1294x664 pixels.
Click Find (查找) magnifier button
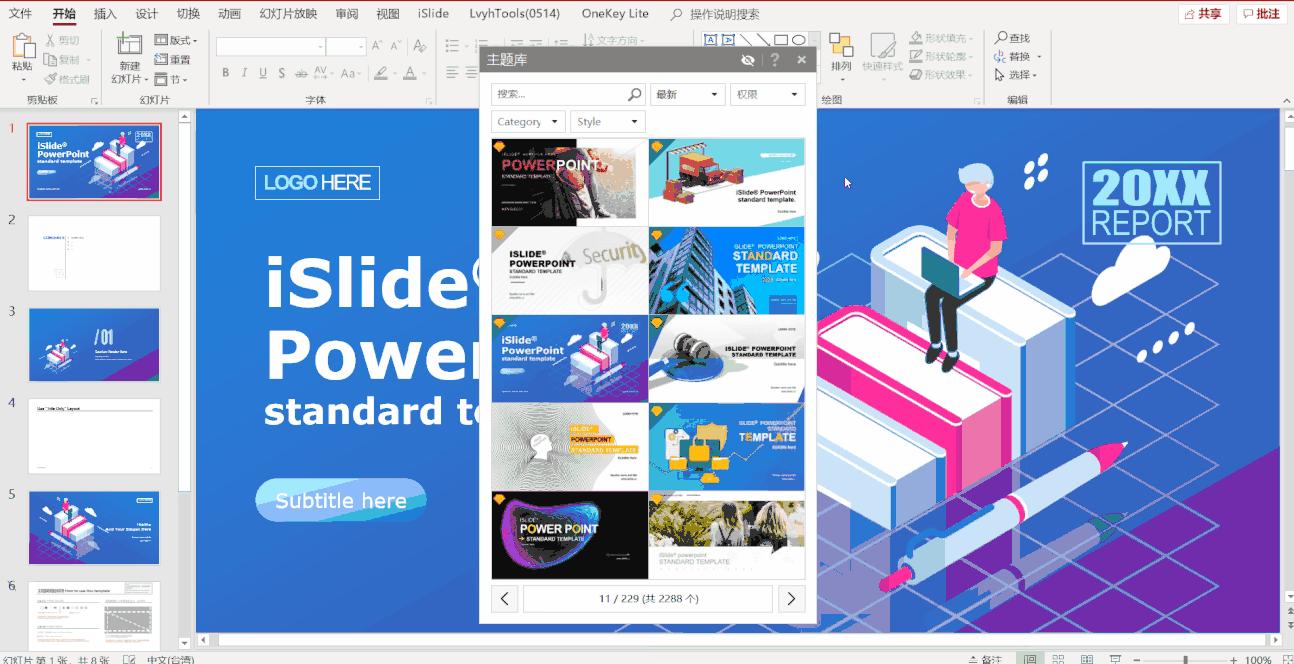pyautogui.click(x=1012, y=38)
